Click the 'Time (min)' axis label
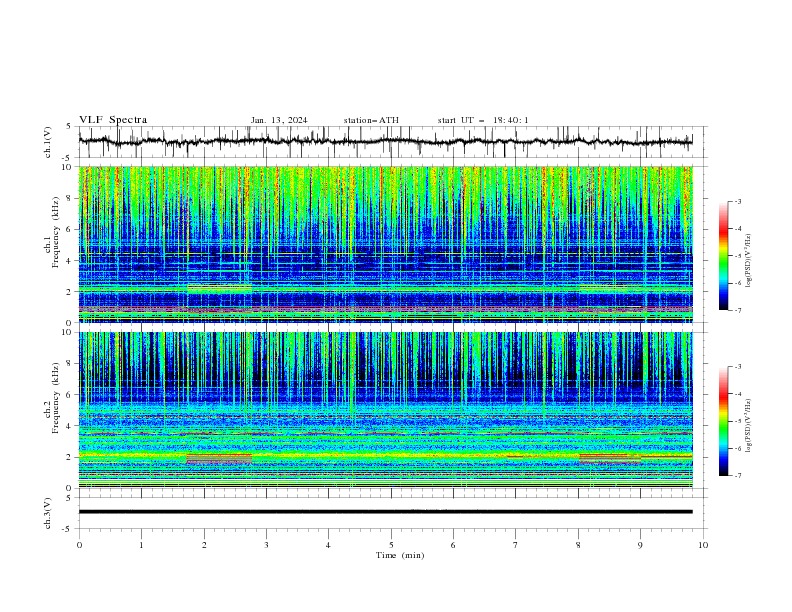792x612 pixels. (400, 555)
